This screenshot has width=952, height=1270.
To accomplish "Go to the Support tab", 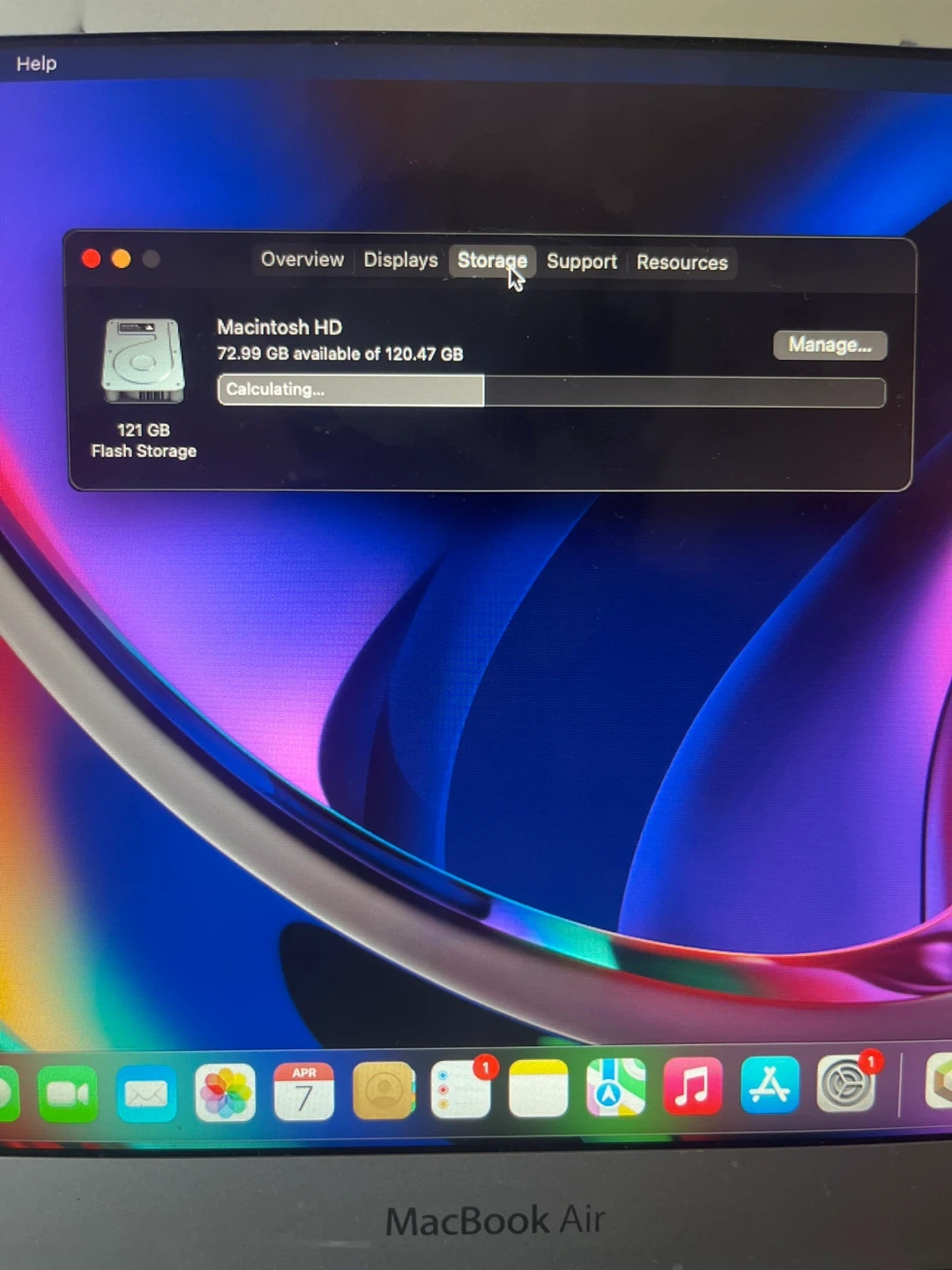I will (582, 262).
